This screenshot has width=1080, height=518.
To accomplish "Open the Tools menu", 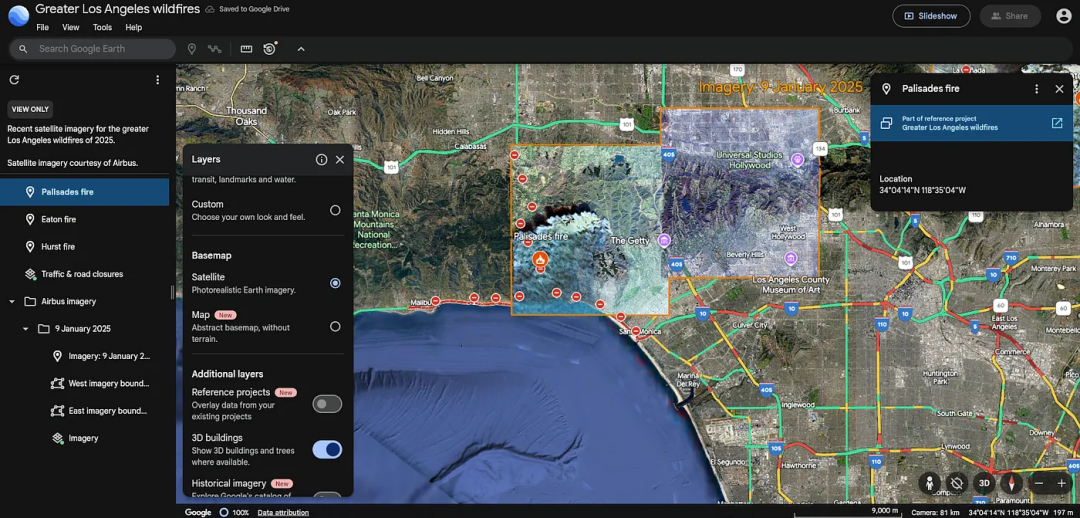I will click(x=102, y=28).
